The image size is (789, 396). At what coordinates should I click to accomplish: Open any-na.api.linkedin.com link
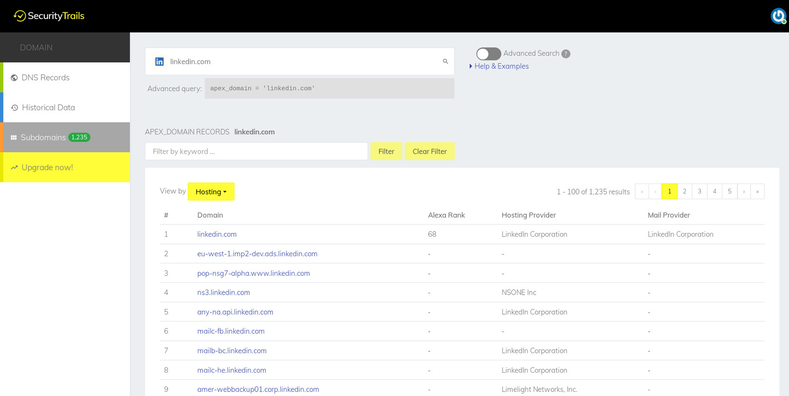pyautogui.click(x=235, y=312)
